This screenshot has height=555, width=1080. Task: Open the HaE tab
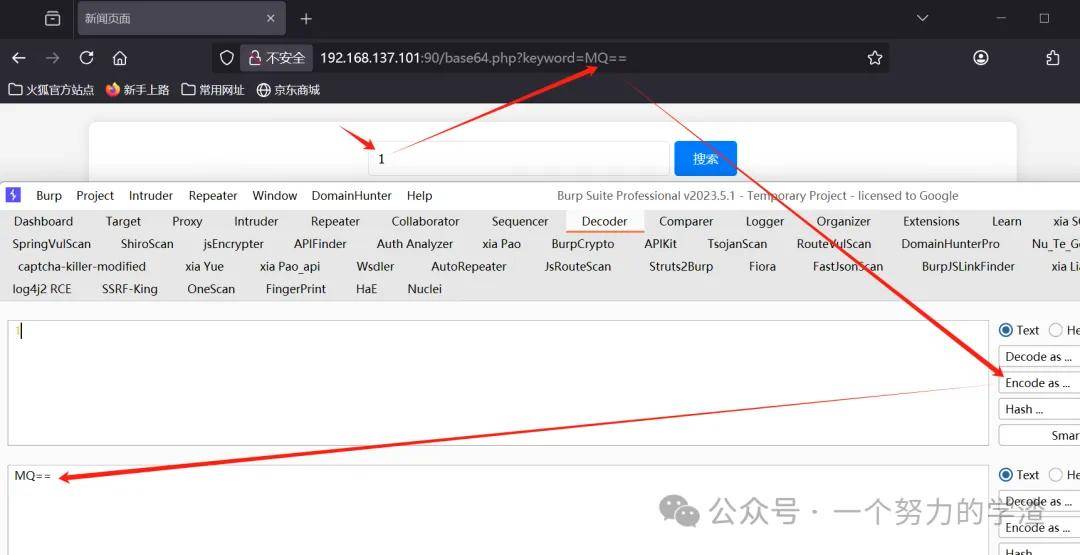pos(366,289)
